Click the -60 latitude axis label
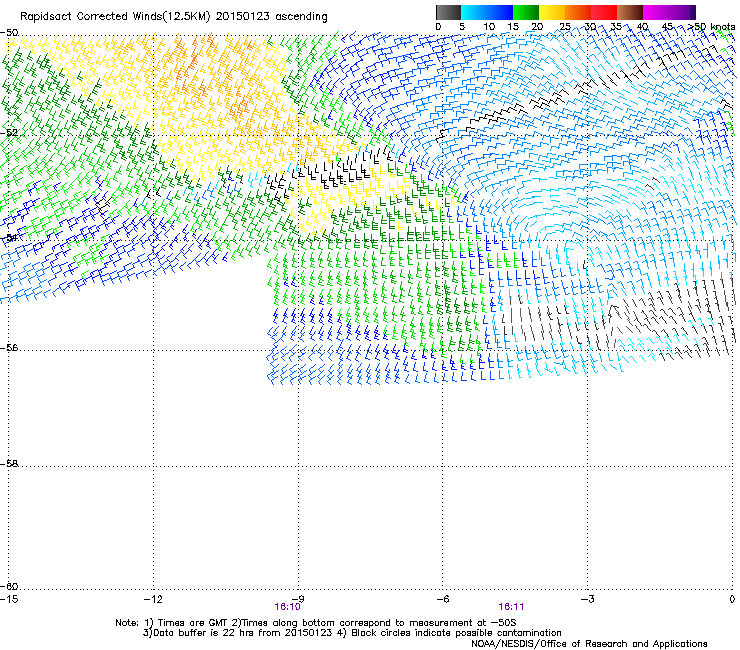740x650 pixels. point(9,586)
